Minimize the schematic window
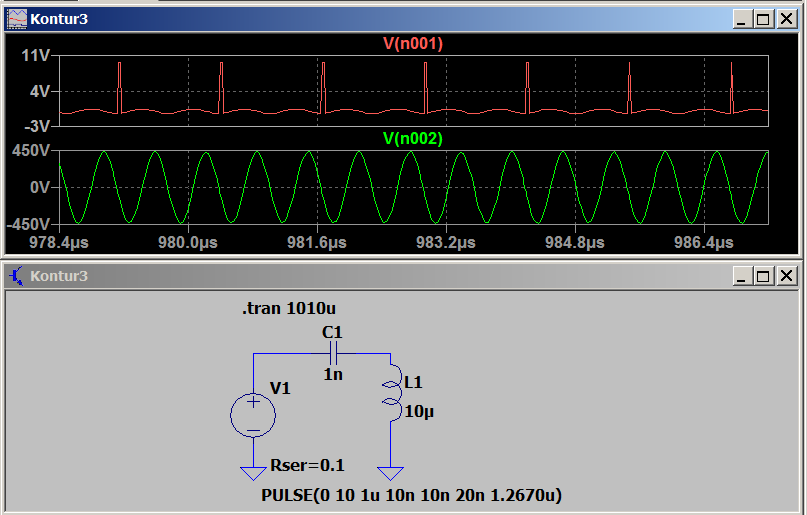This screenshot has height=515, width=807. coord(741,276)
